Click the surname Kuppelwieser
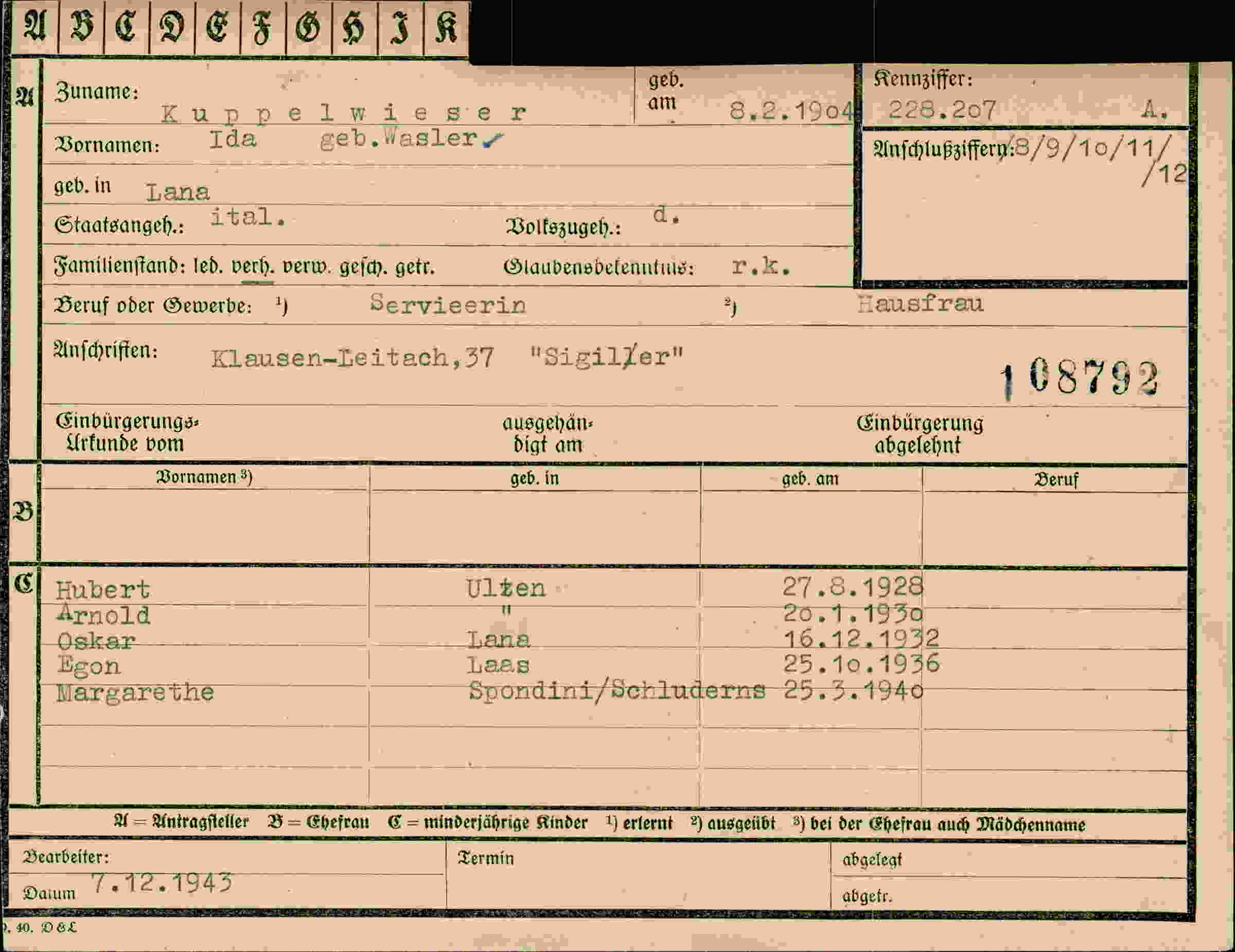The image size is (1235, 952). (x=344, y=114)
